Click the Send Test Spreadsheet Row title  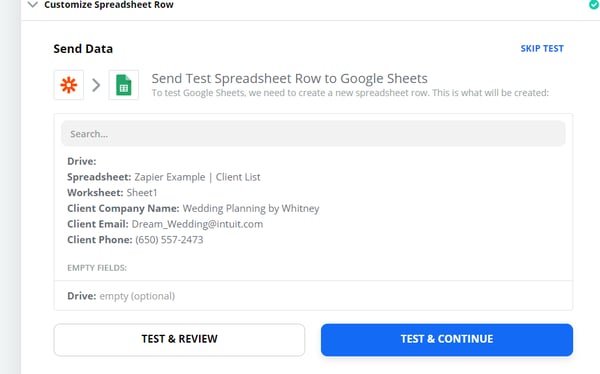[x=289, y=78]
